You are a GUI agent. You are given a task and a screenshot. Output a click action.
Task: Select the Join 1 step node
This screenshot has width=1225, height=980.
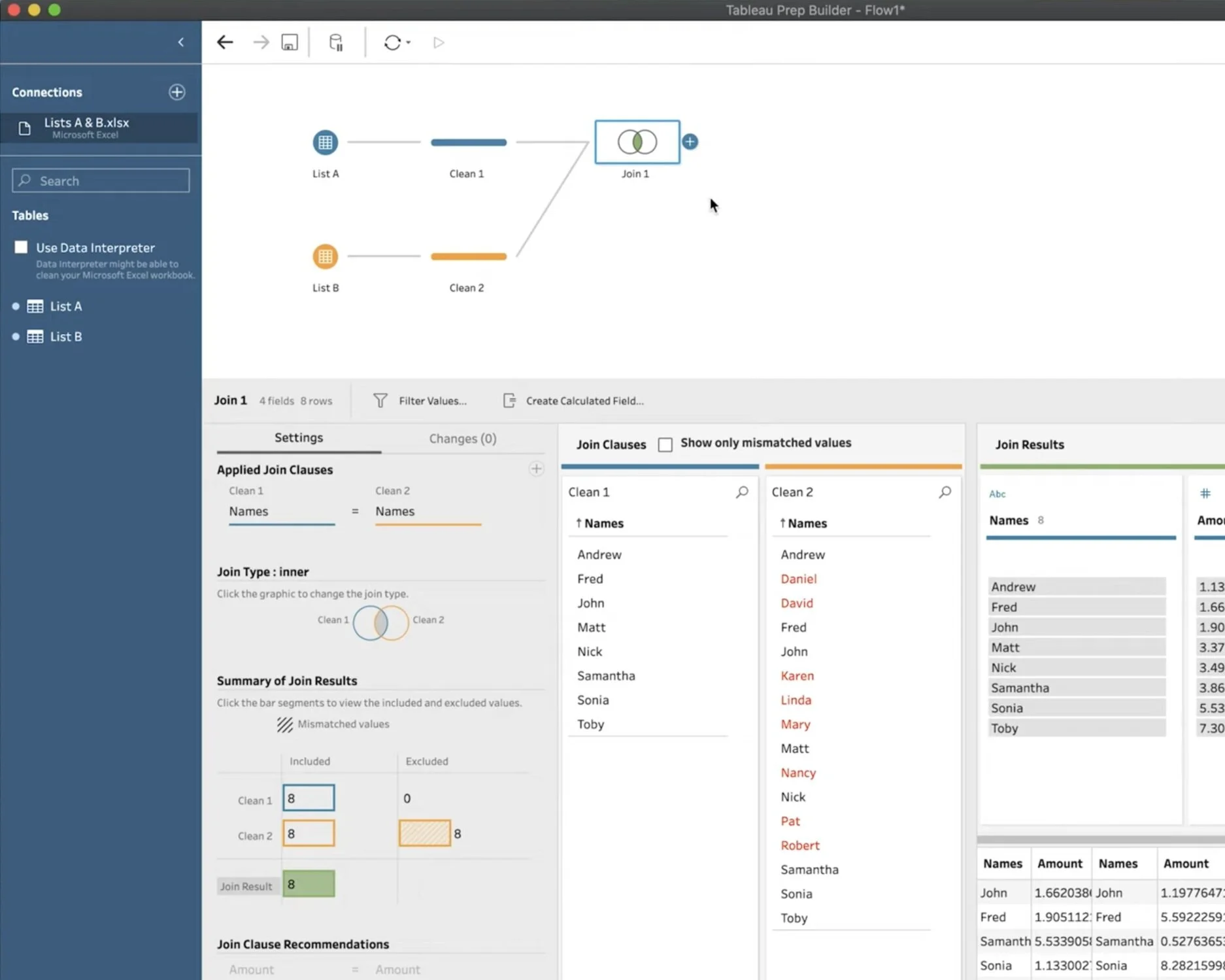pyautogui.click(x=637, y=142)
